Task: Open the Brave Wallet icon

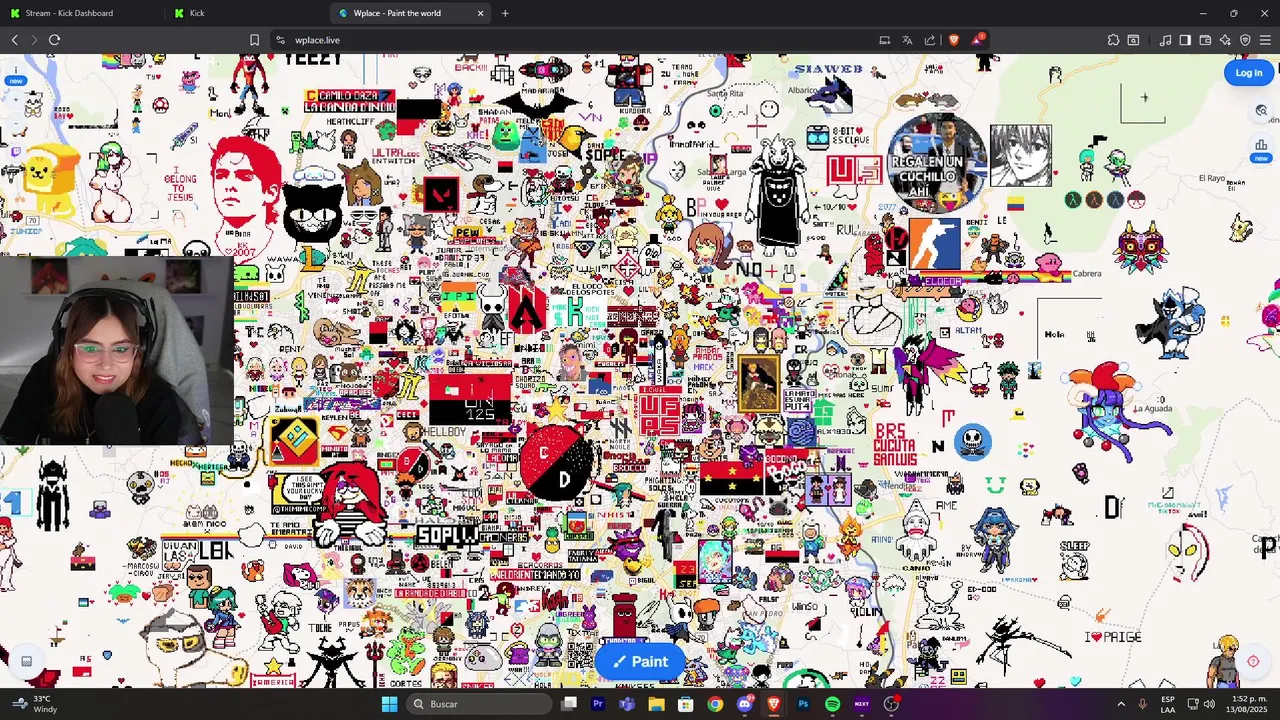Action: point(1205,40)
